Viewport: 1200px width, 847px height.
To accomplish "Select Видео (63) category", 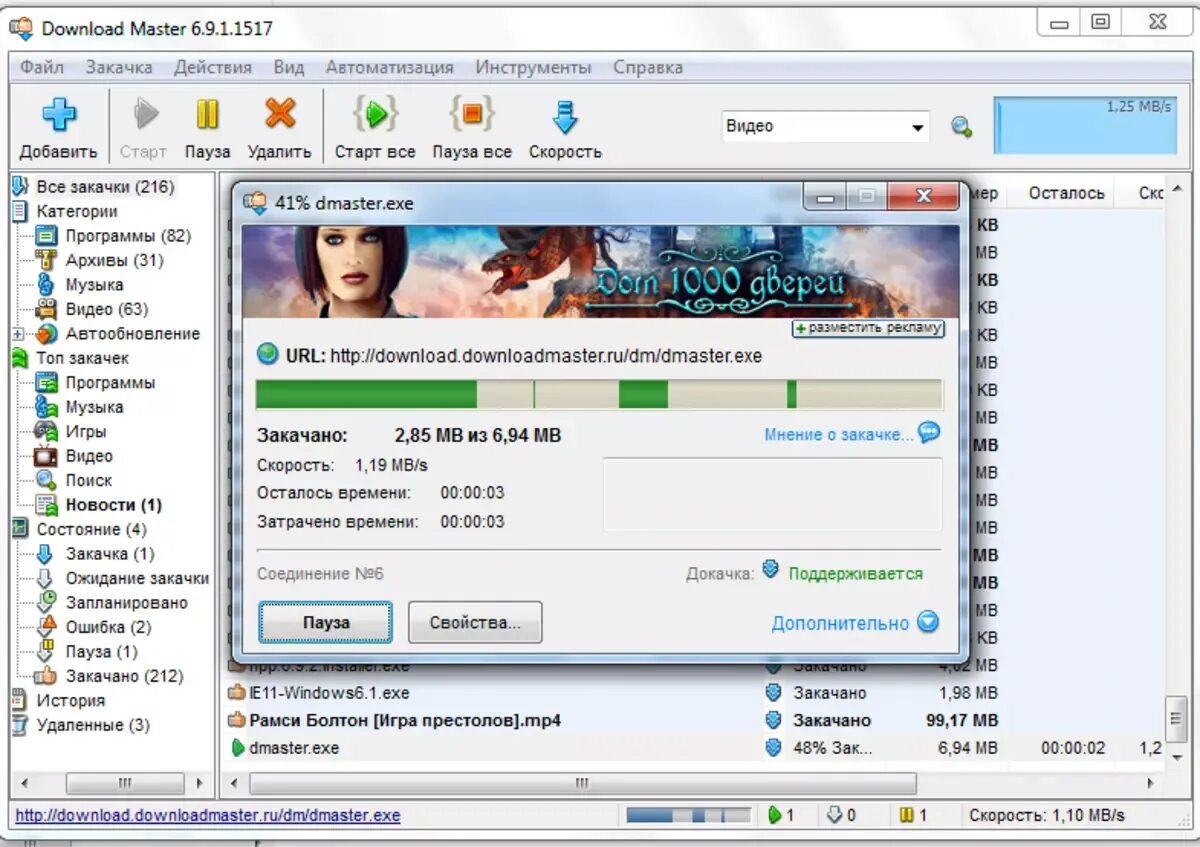I will coord(106,309).
